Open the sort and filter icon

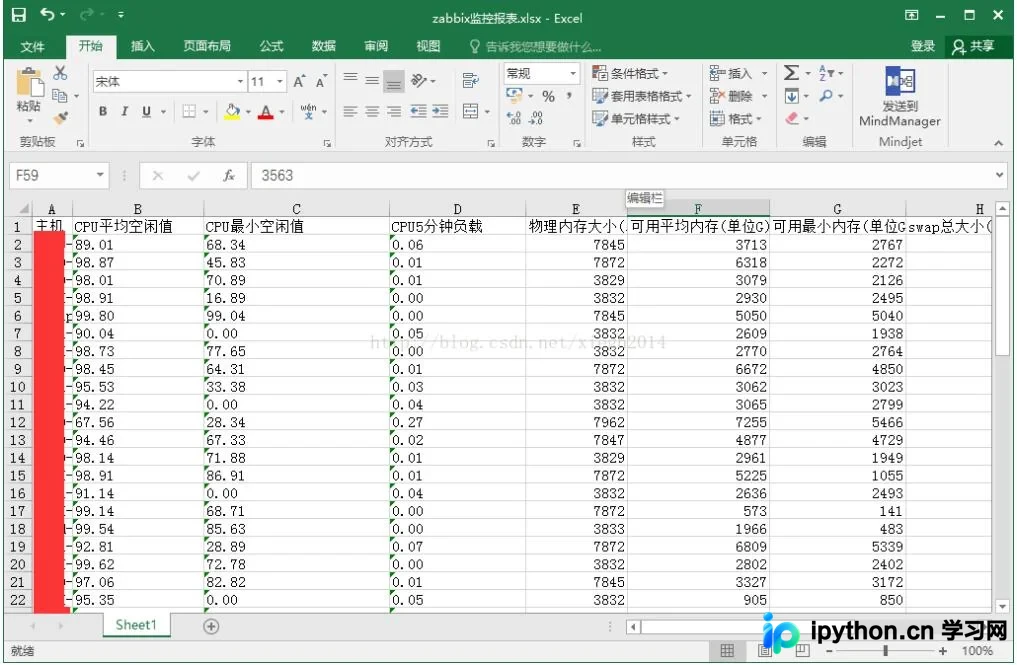(826, 73)
